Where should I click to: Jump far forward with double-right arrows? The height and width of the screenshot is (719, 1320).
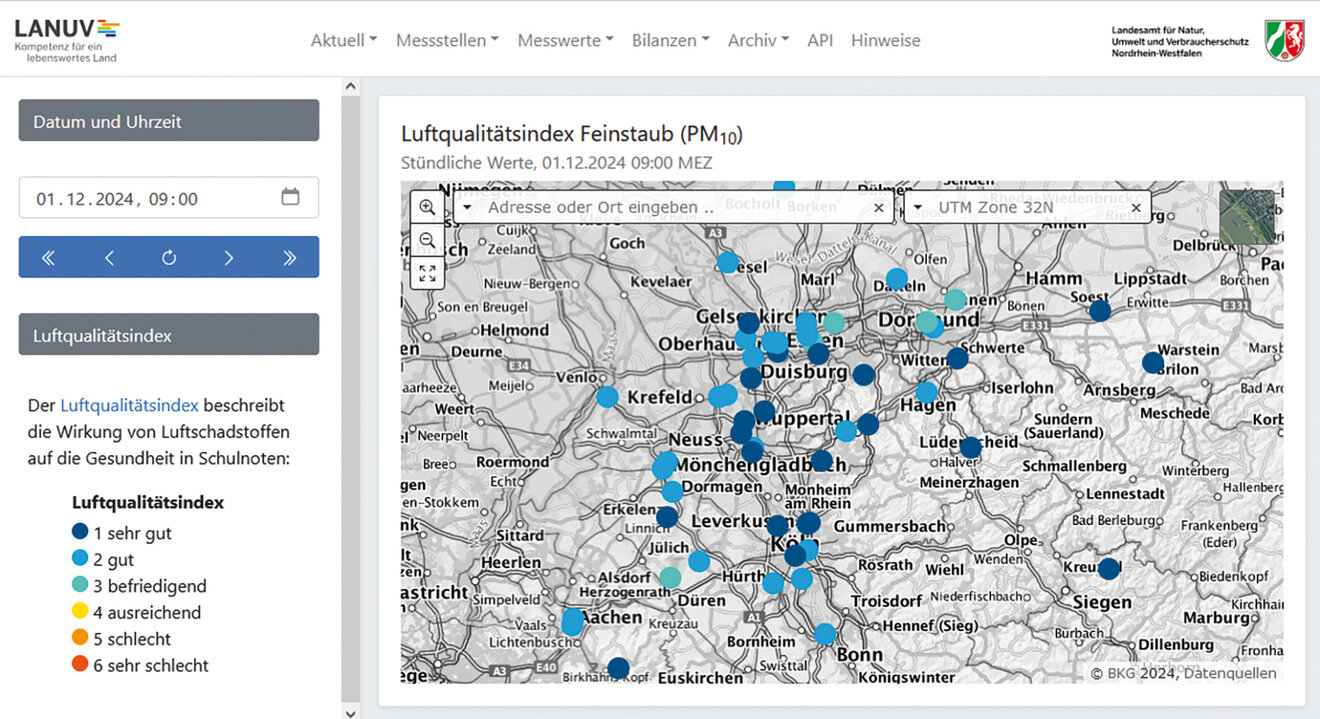click(289, 257)
